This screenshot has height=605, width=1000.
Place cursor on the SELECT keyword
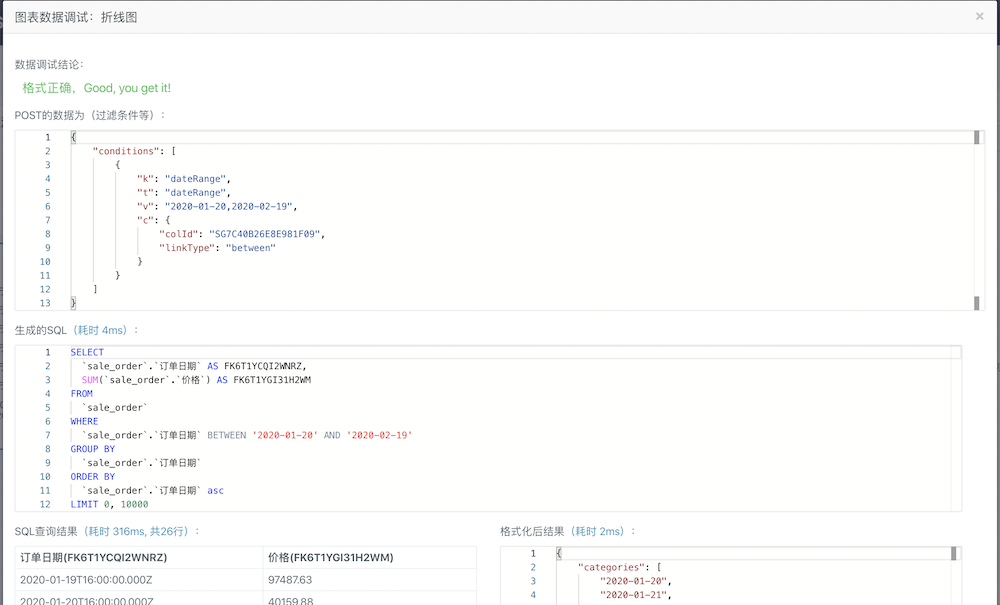[x=87, y=353]
